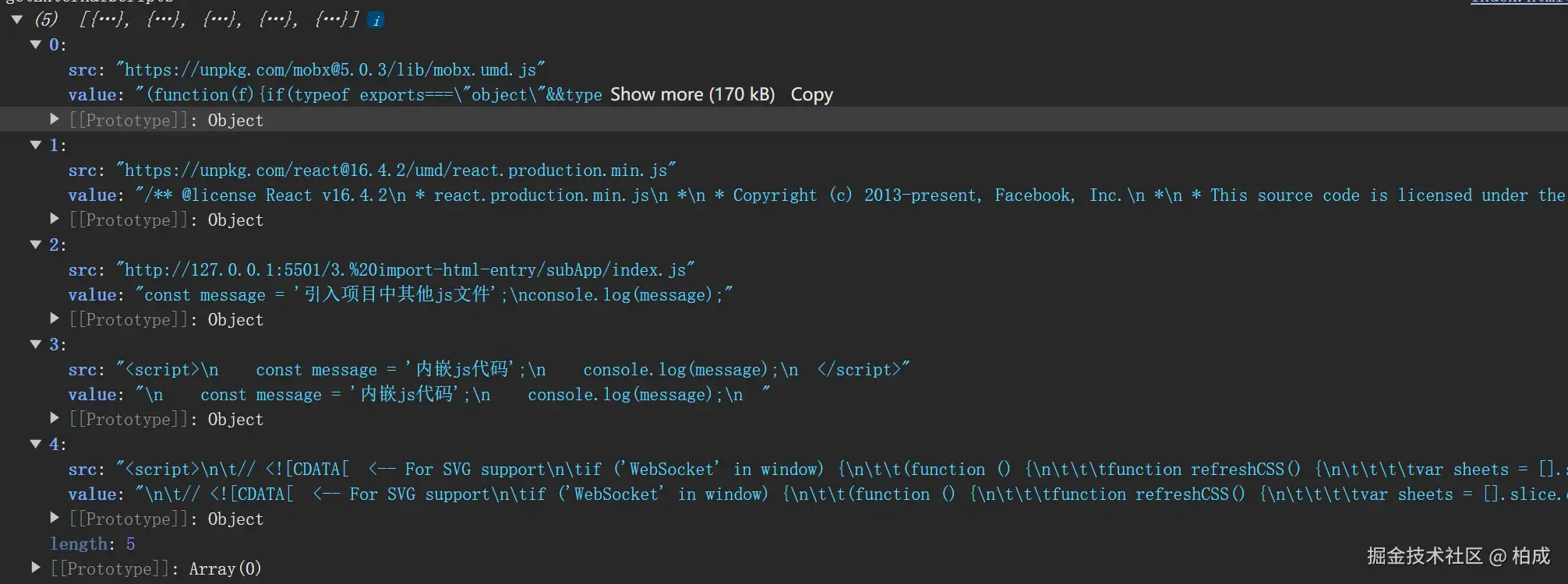
Task: Expand [[Prototype]] Object under item 4
Action: pyautogui.click(x=55, y=518)
